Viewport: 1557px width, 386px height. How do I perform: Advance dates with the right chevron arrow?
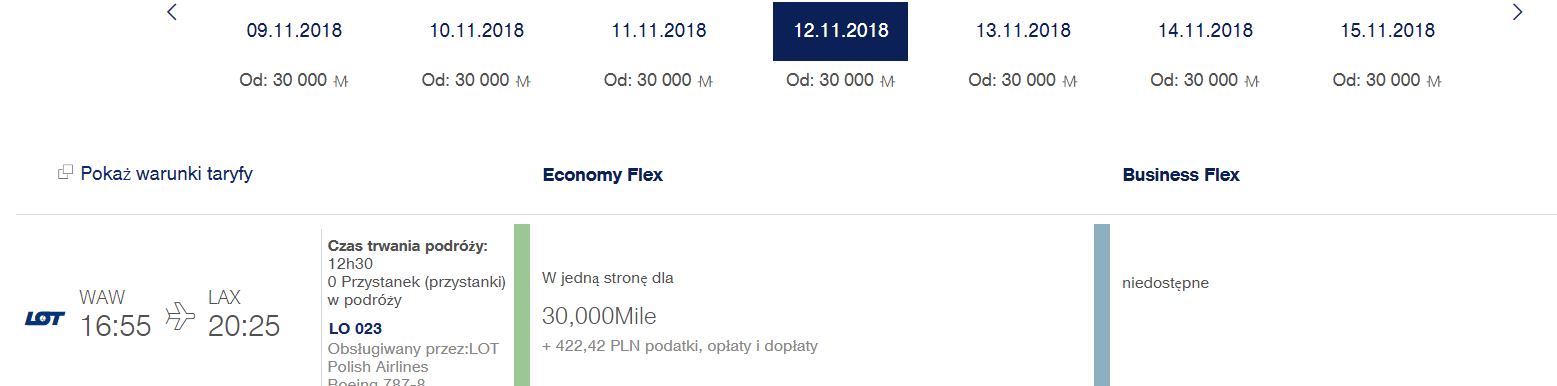point(1517,12)
